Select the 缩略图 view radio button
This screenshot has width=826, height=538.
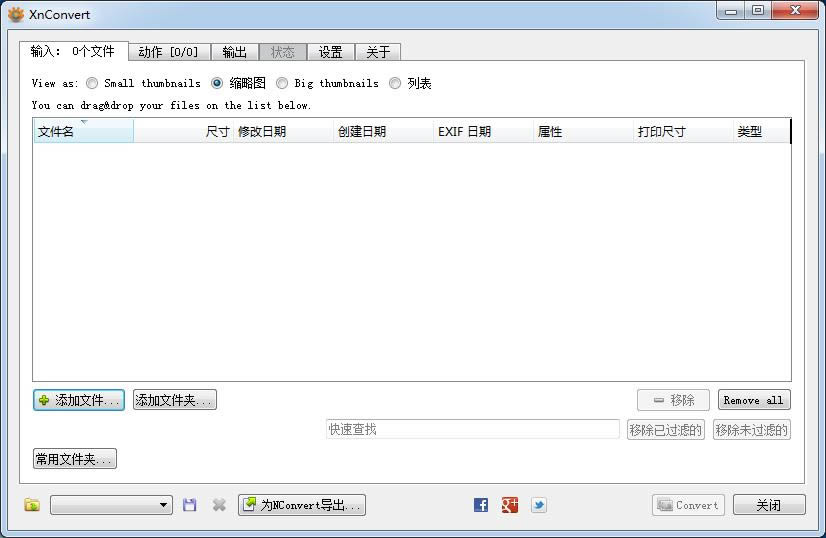tap(217, 83)
